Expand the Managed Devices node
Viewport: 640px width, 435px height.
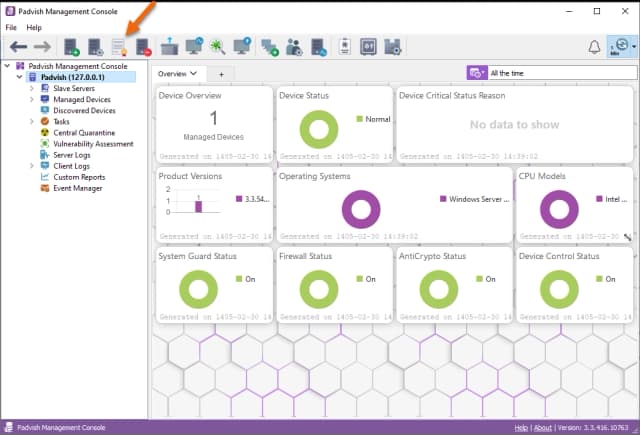point(31,99)
